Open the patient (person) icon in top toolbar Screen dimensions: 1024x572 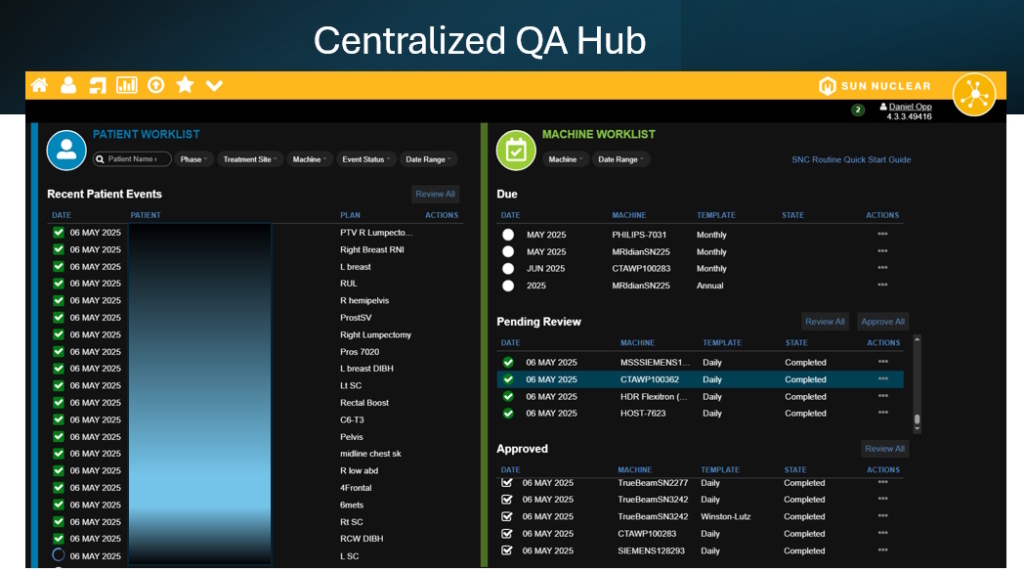[x=68, y=85]
